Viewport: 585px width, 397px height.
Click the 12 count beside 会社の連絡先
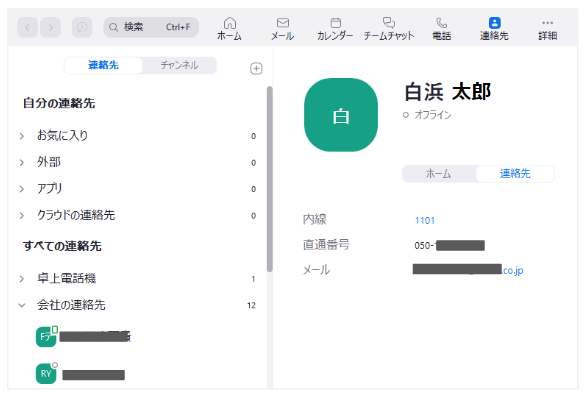(x=251, y=306)
